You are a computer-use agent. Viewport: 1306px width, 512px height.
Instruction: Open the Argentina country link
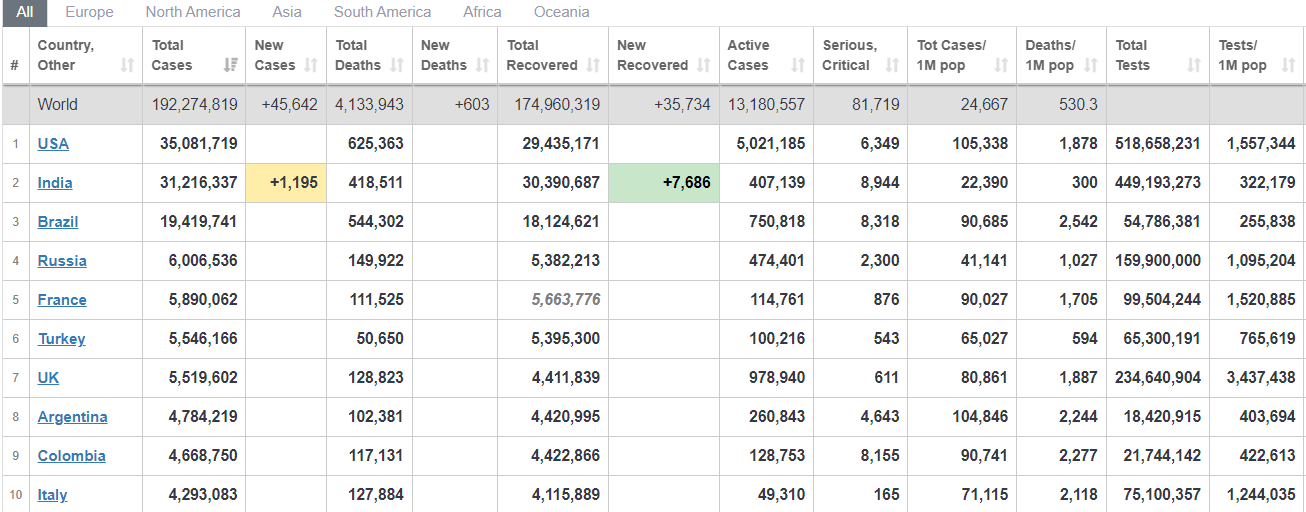73,417
